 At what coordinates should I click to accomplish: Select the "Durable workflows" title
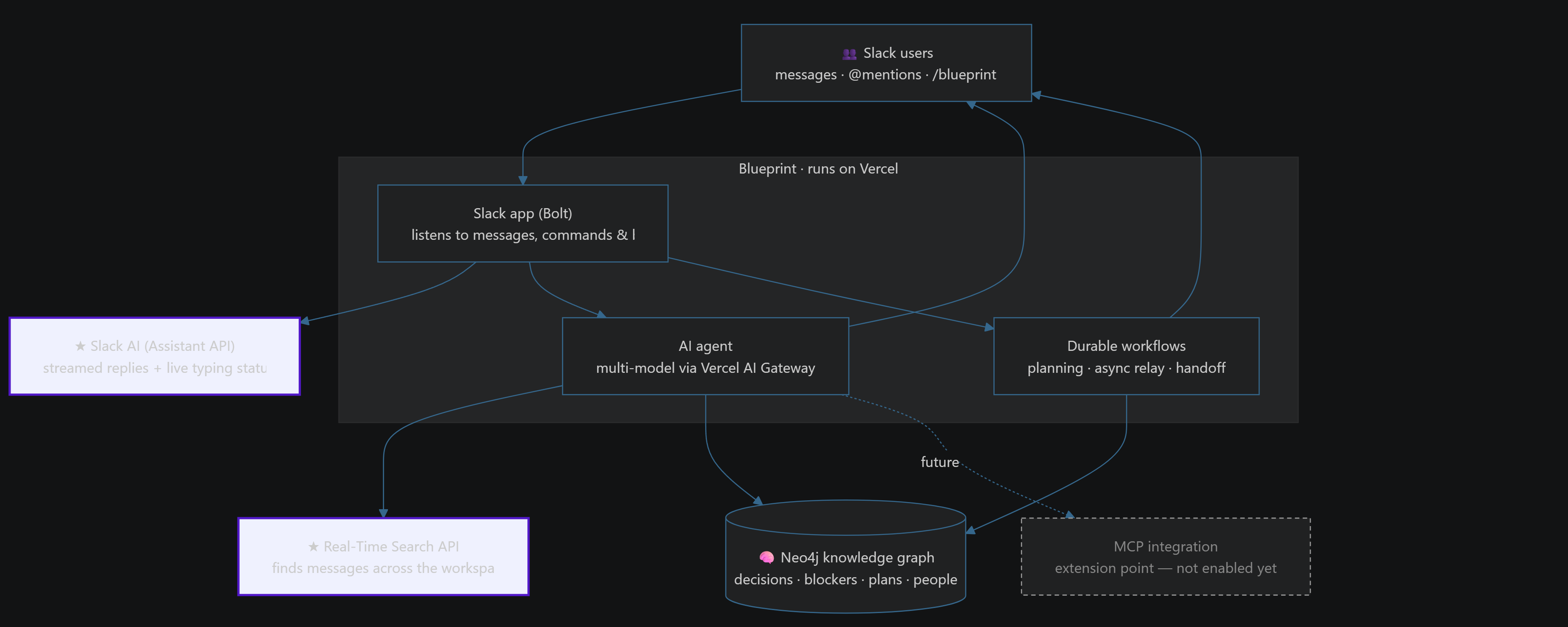(1126, 346)
